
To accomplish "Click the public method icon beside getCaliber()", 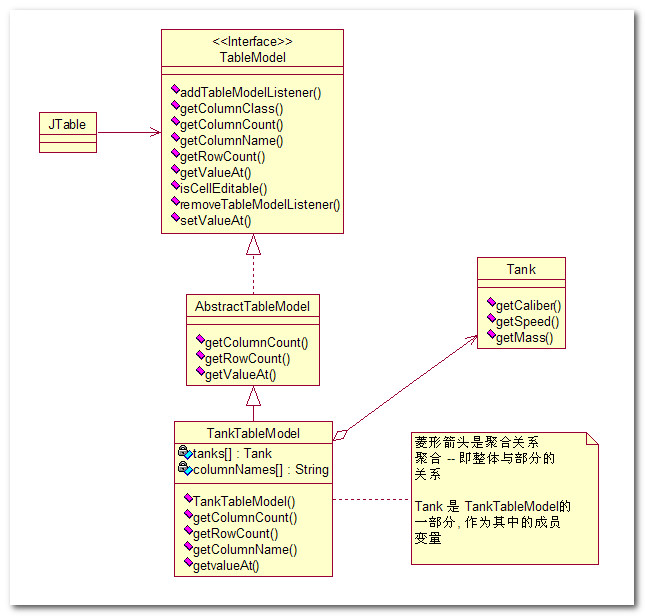I will point(491,302).
